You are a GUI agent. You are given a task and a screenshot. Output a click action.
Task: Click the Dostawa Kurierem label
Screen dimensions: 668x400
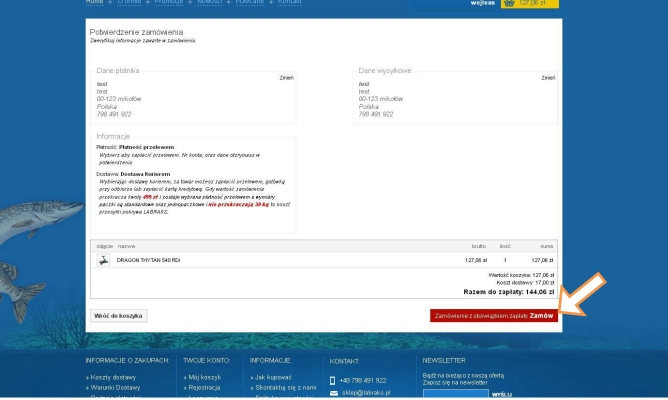[145, 174]
